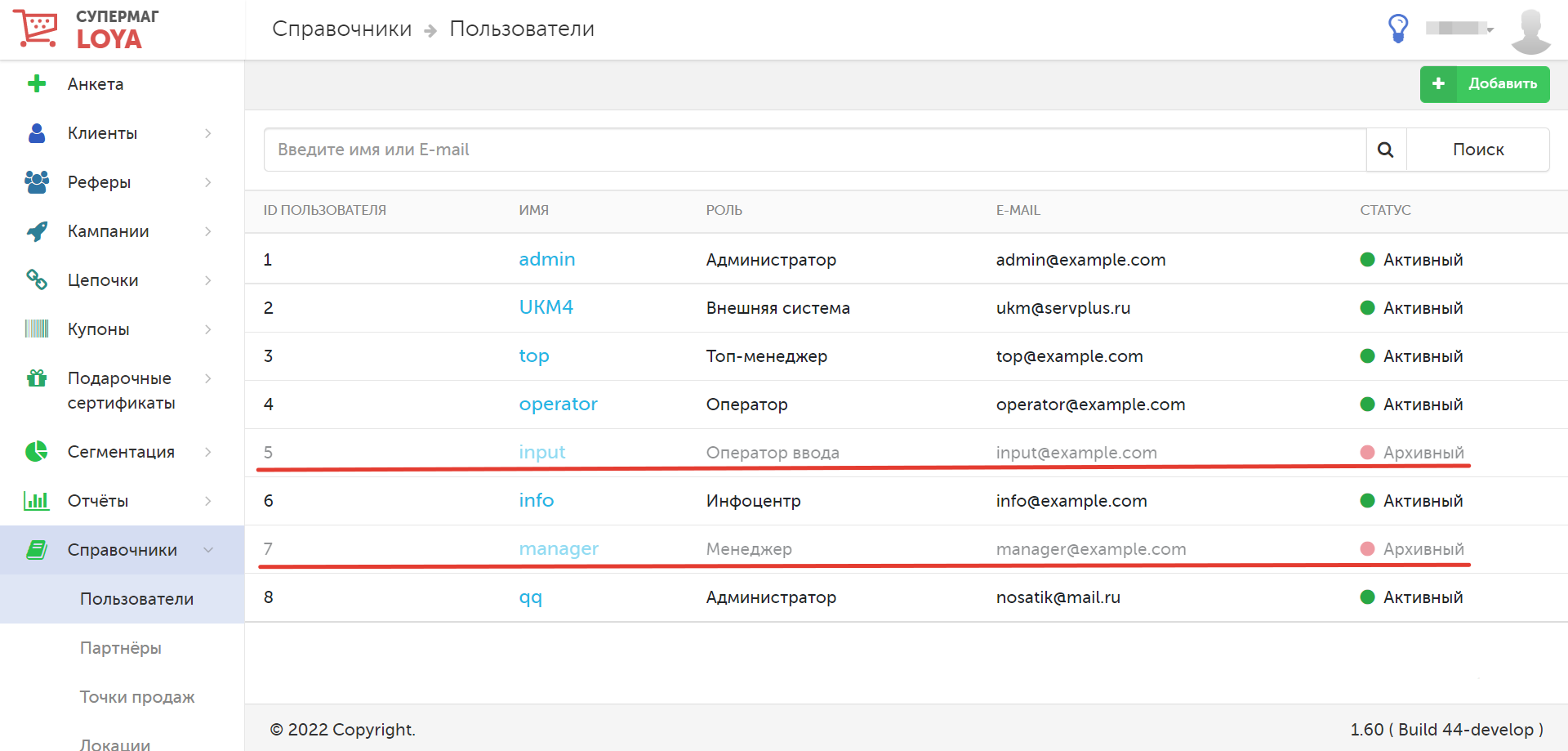Open the Отчёты menu label
Screen dimensions: 1568x751
(x=98, y=501)
